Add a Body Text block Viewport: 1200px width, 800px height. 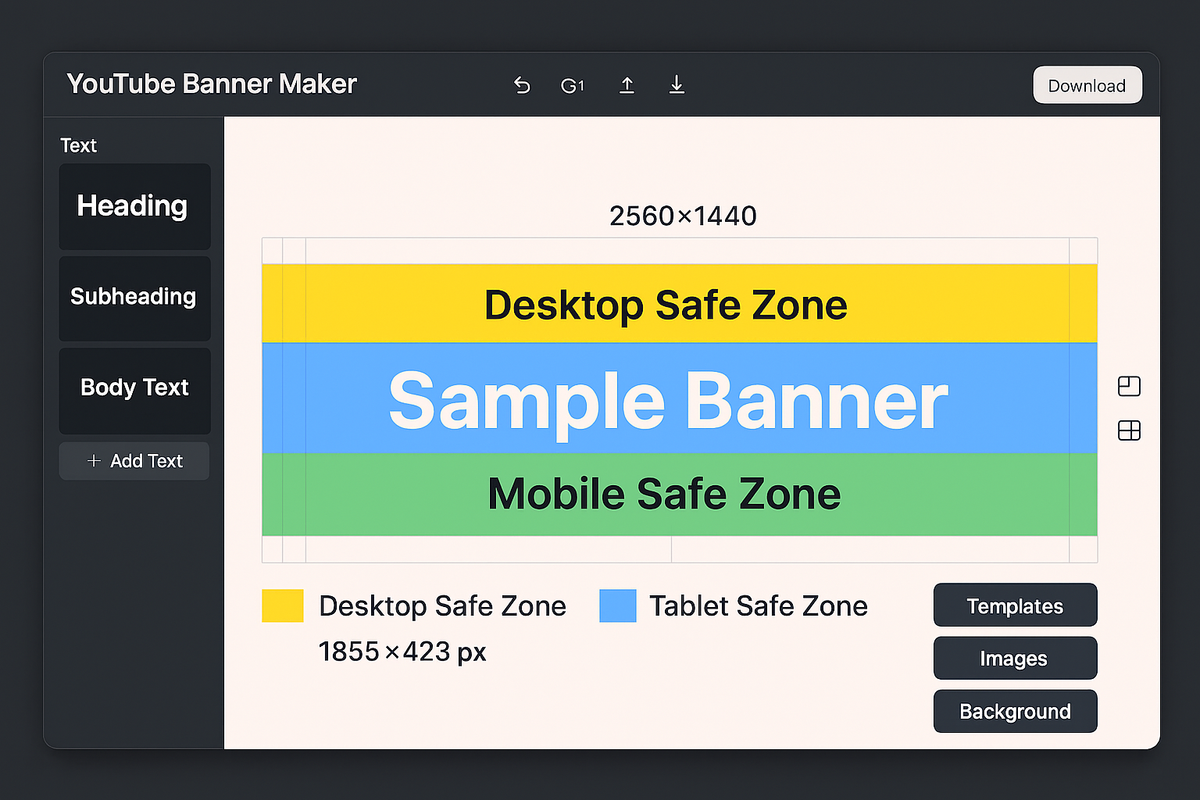click(134, 390)
